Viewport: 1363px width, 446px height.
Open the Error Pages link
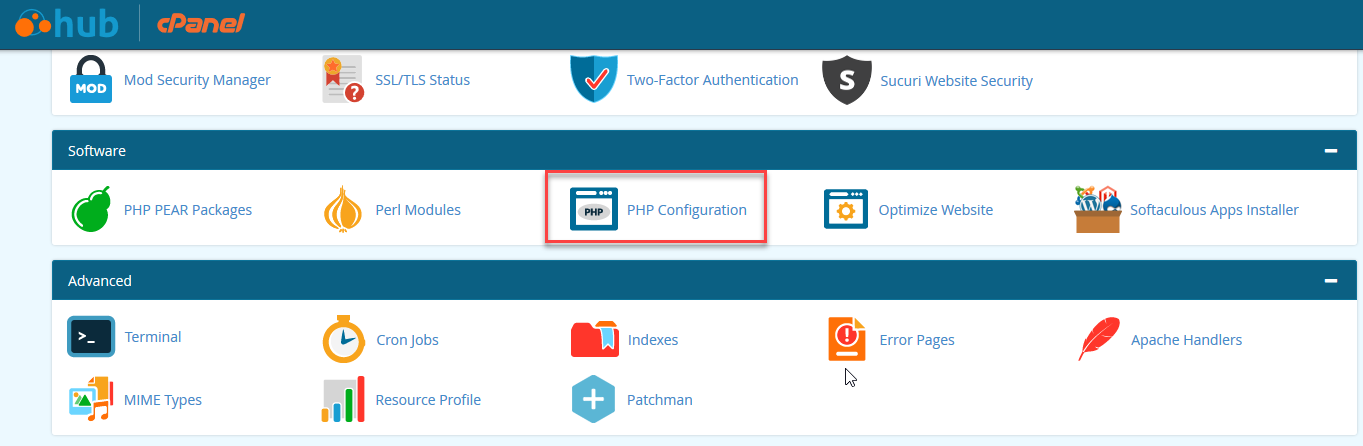[x=916, y=340]
